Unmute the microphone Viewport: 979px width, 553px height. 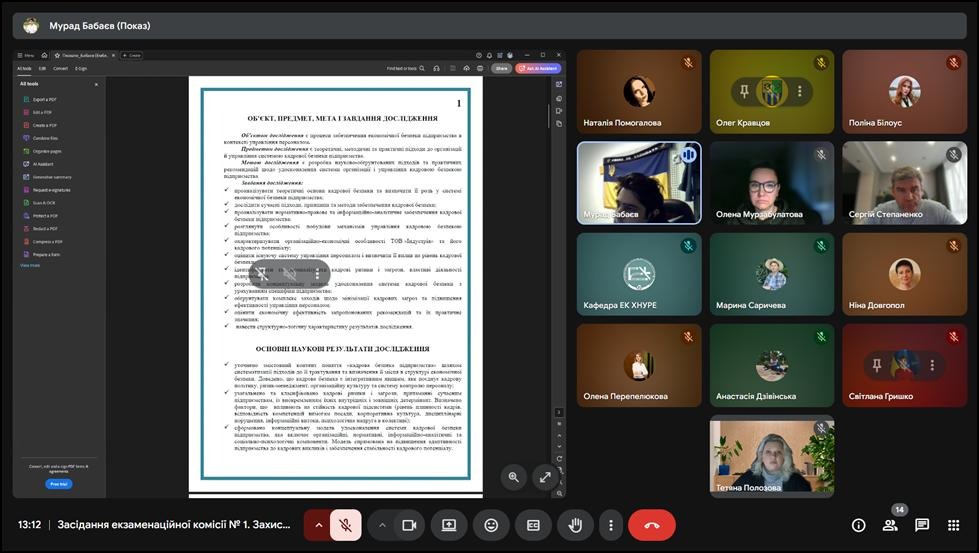[x=345, y=525]
